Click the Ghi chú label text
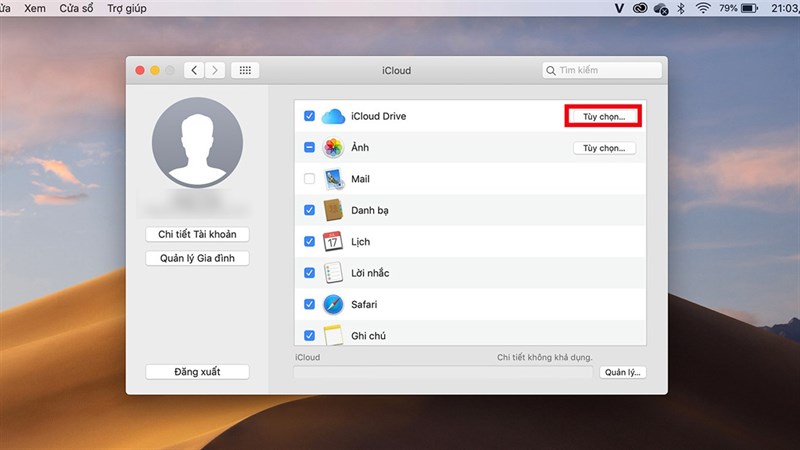Viewport: 800px width, 450px height. [368, 336]
